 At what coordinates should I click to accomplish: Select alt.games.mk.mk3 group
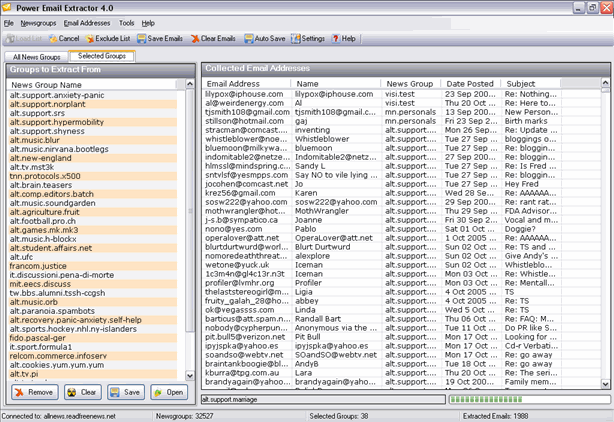(92, 230)
